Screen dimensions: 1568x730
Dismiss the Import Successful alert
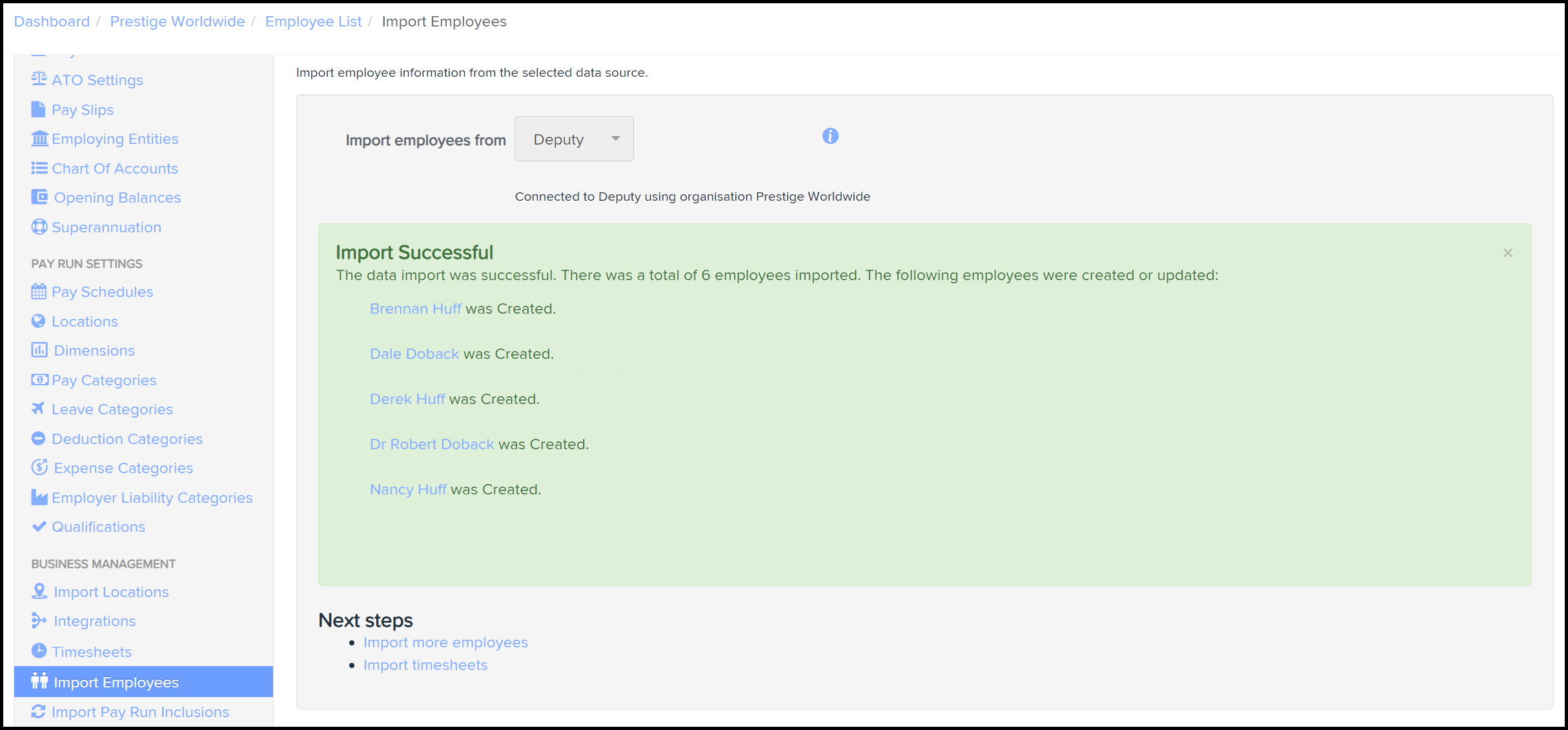tap(1507, 253)
